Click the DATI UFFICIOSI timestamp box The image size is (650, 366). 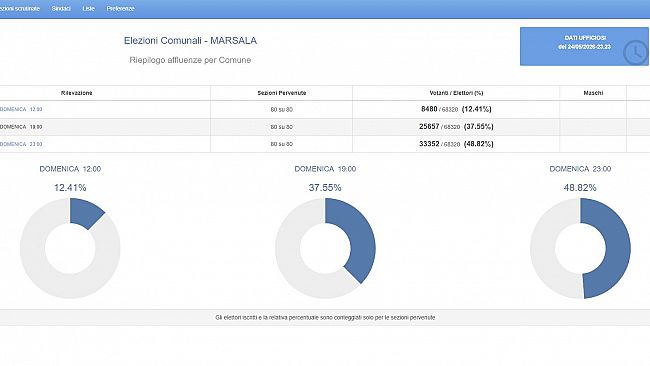[x=584, y=46]
